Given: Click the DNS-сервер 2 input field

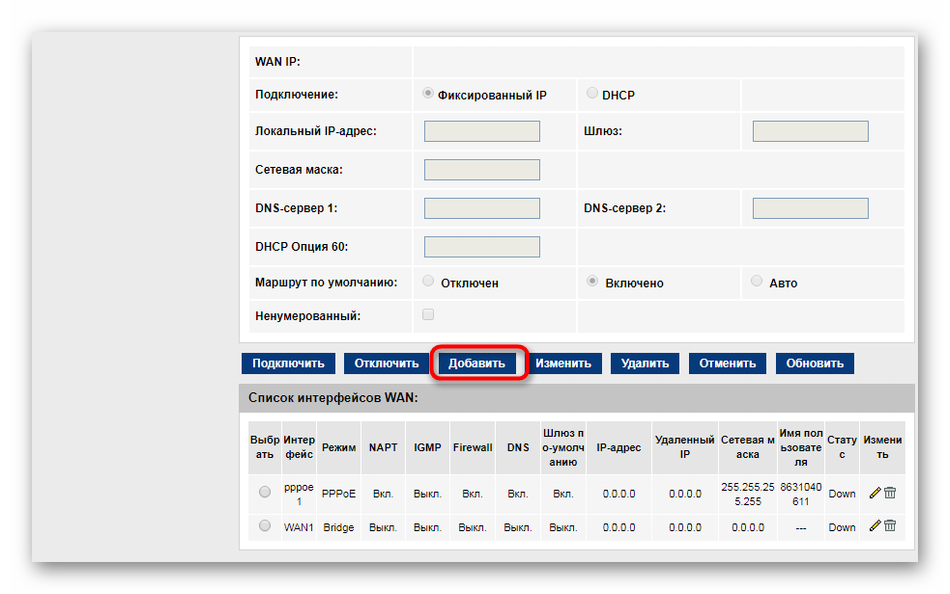Looking at the screenshot, I should click(810, 208).
